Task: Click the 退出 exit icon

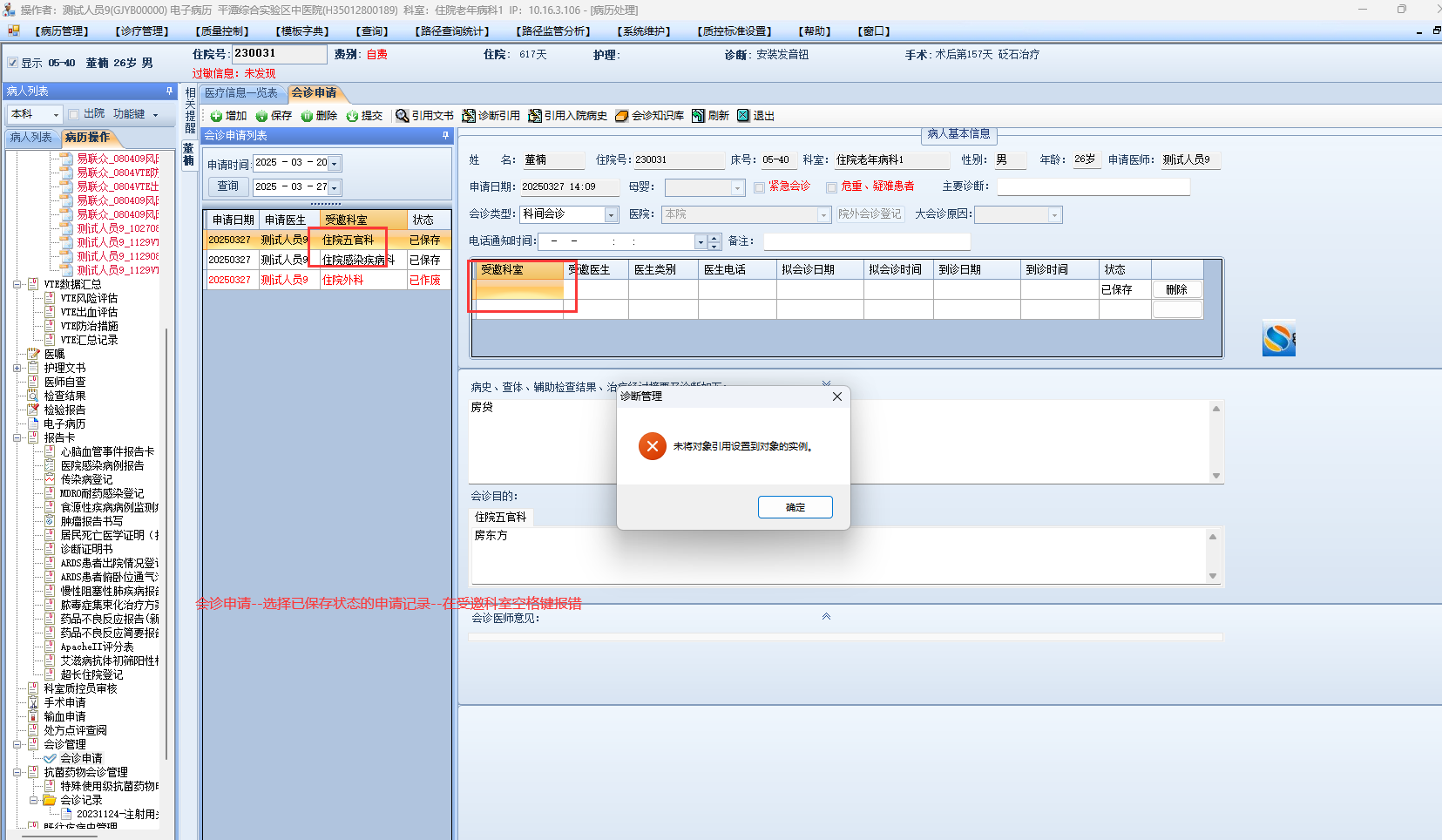Action: tap(743, 116)
